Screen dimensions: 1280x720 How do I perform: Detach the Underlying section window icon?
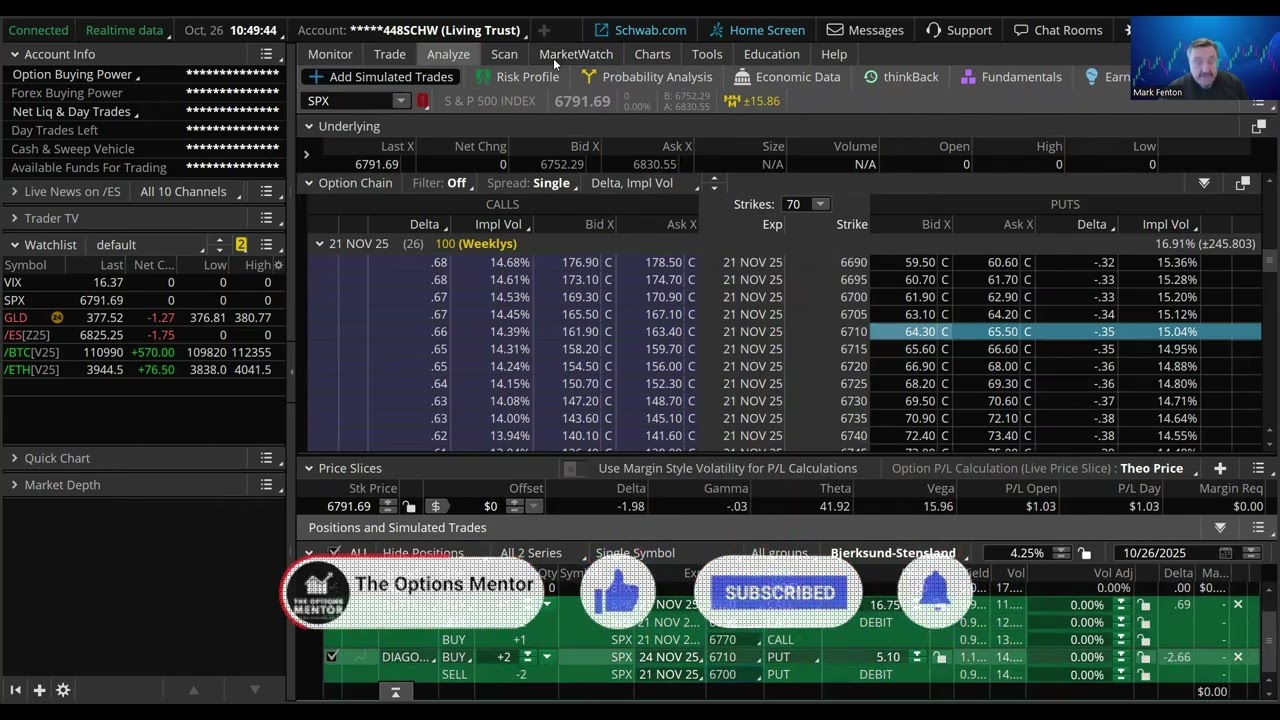point(1258,127)
